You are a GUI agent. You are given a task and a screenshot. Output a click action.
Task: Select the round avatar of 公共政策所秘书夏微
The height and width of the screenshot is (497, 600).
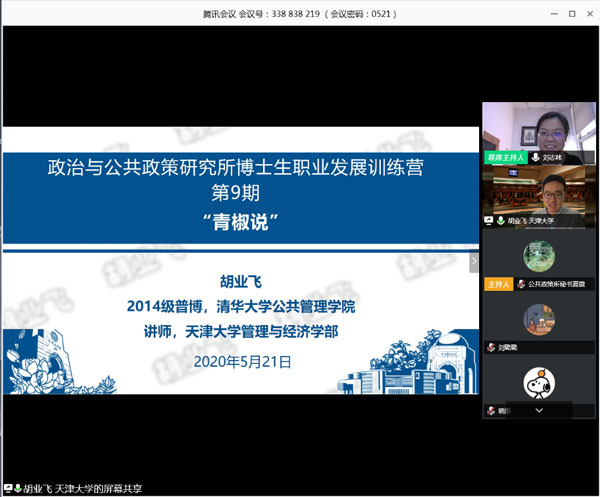pos(539,257)
